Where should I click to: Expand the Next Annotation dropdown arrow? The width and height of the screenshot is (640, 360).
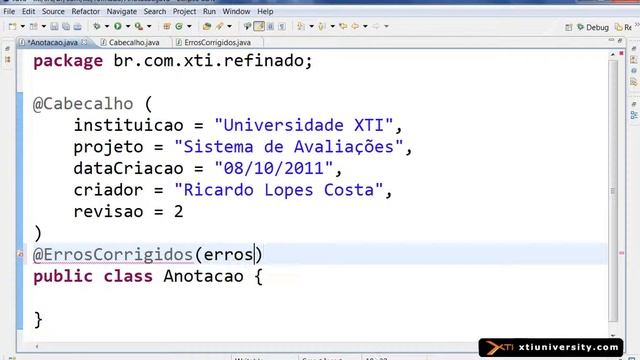[311, 27]
